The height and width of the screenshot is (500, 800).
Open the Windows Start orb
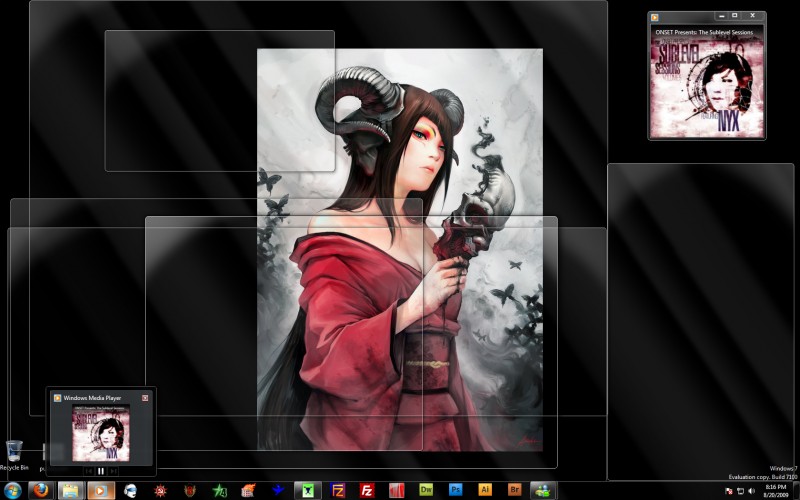tap(12, 491)
